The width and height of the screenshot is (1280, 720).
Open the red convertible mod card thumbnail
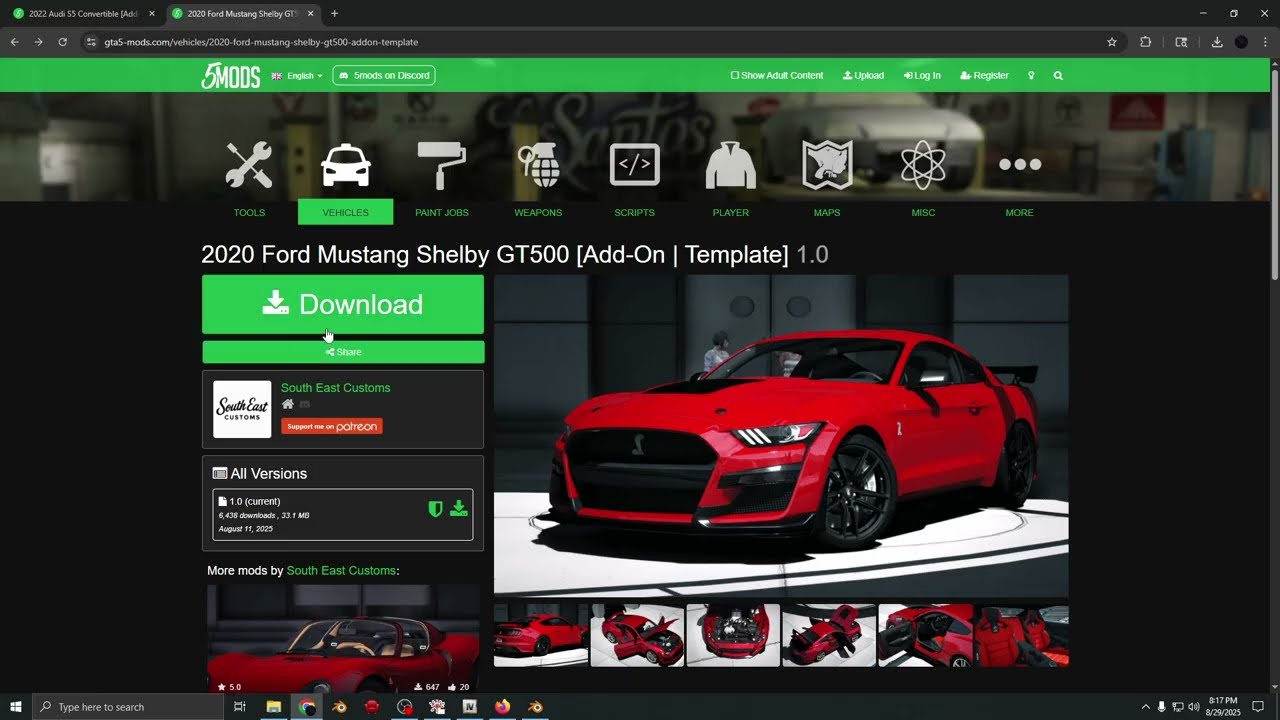pyautogui.click(x=343, y=639)
